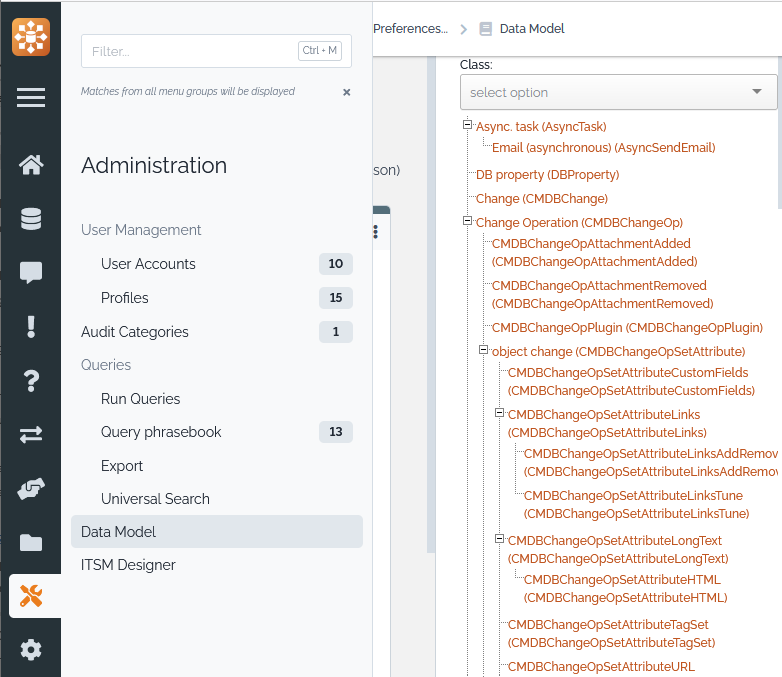Open the database stack menu icon
Screen dimensions: 782x677
click(x=30, y=219)
